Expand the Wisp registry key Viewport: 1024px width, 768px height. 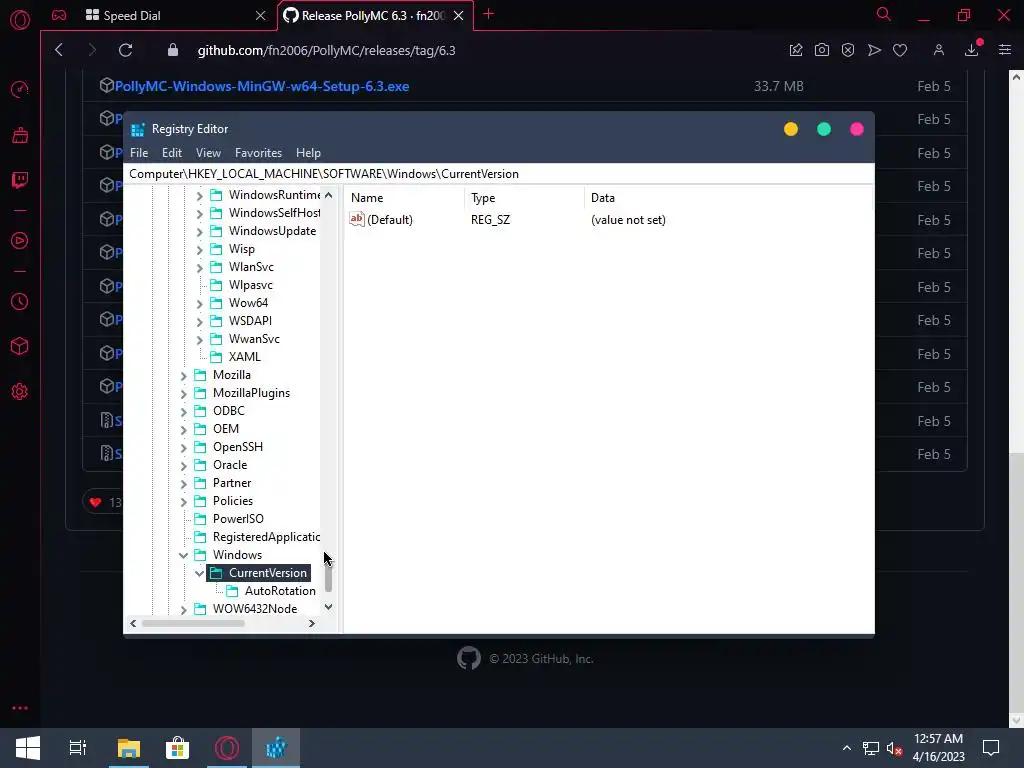(x=199, y=249)
